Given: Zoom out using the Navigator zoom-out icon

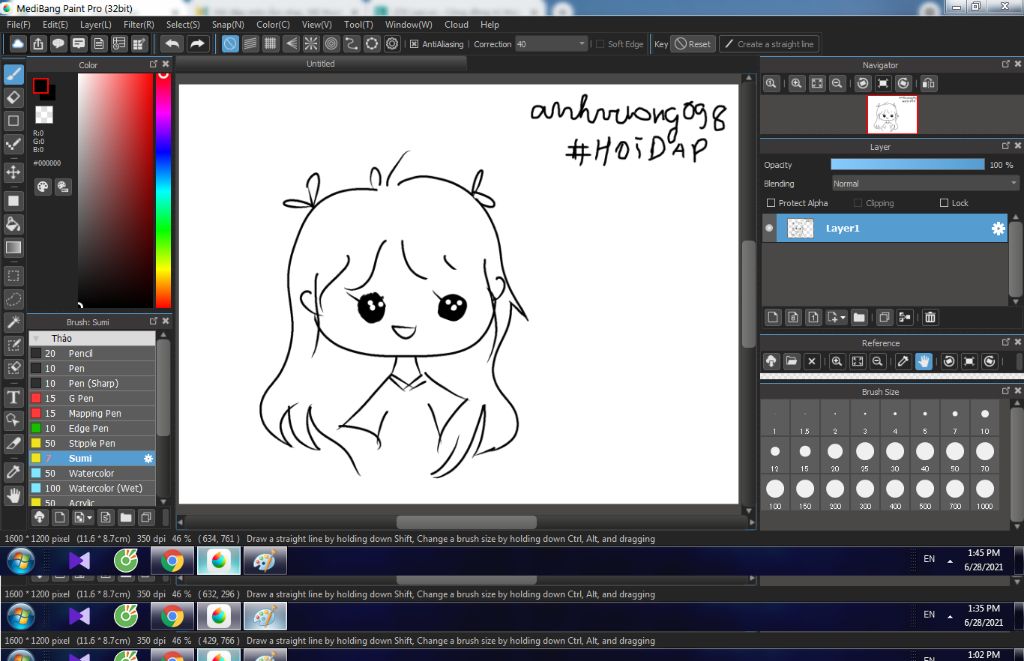Looking at the screenshot, I should [x=837, y=84].
